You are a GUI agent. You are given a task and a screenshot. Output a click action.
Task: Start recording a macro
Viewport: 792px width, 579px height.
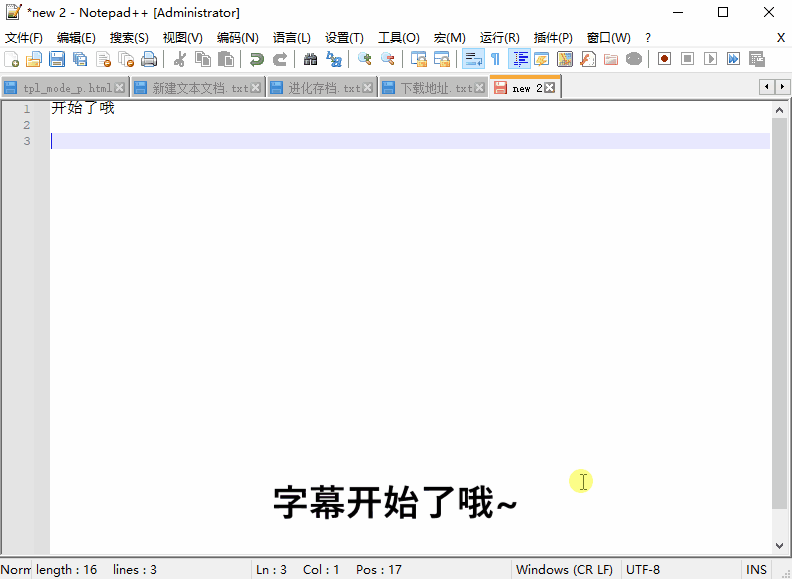click(x=664, y=59)
